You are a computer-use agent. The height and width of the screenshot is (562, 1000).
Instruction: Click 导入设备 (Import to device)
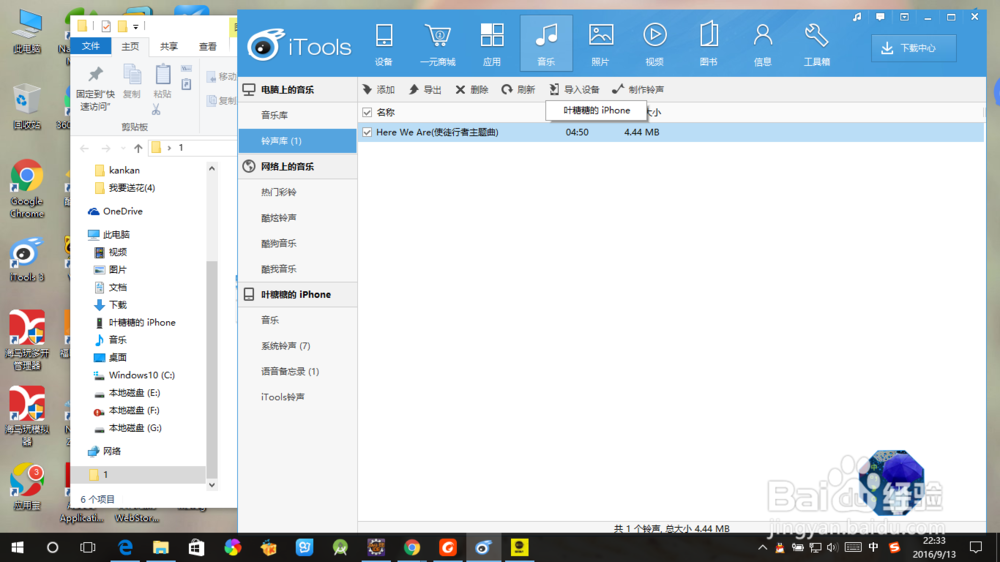pyautogui.click(x=574, y=89)
